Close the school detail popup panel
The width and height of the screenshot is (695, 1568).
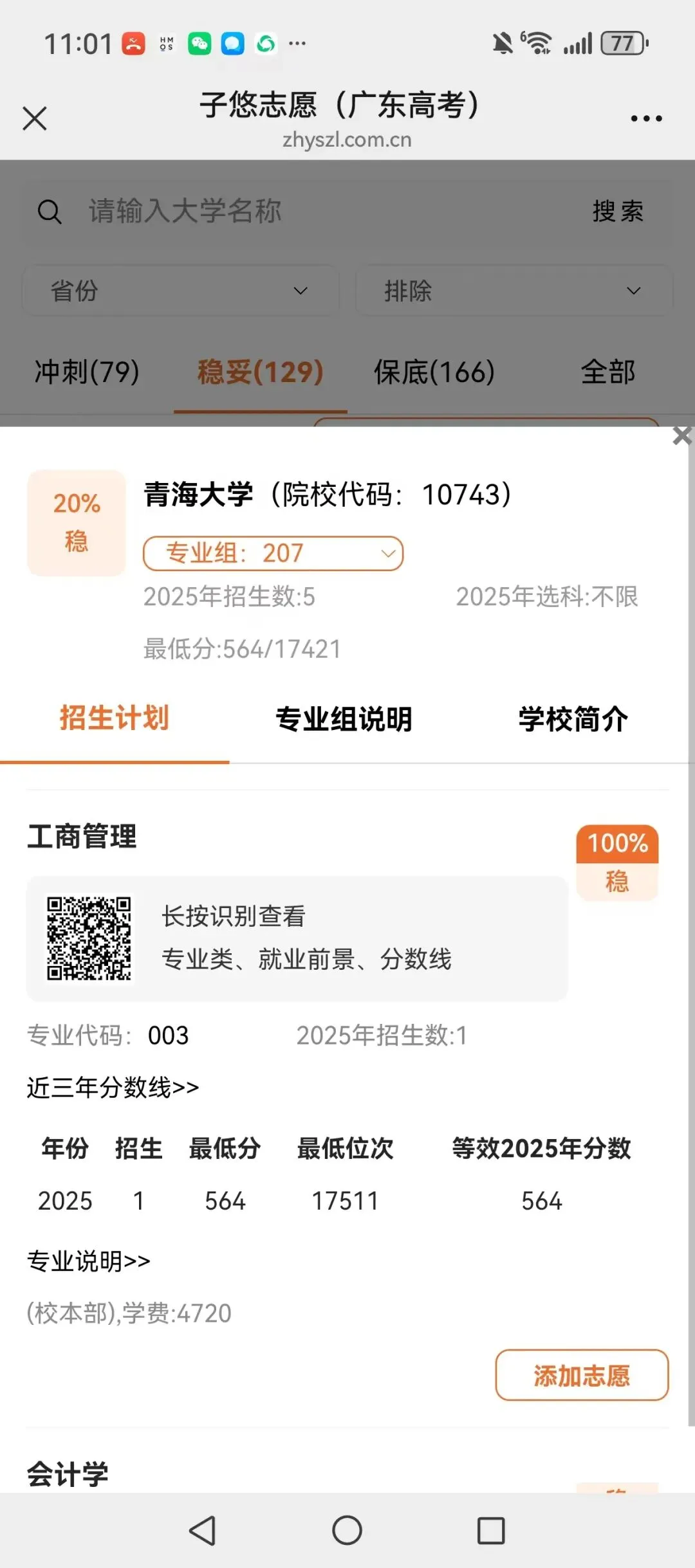tap(682, 436)
